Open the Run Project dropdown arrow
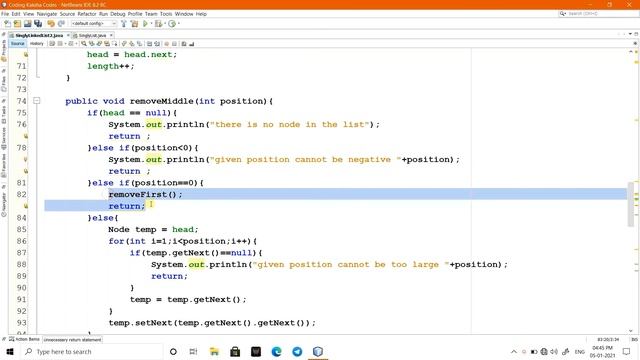 [151, 24]
